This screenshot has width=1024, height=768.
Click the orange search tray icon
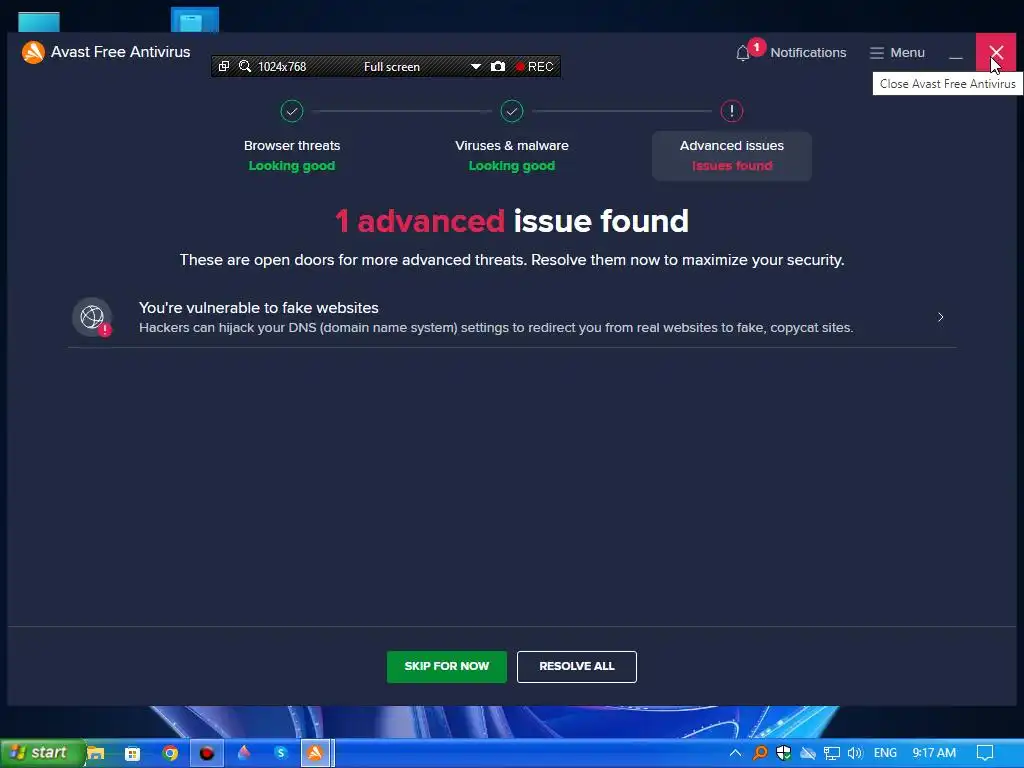(760, 754)
